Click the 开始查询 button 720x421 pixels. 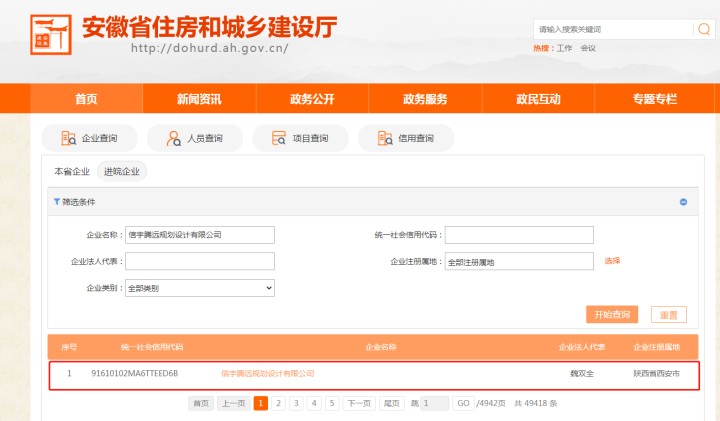pyautogui.click(x=612, y=314)
